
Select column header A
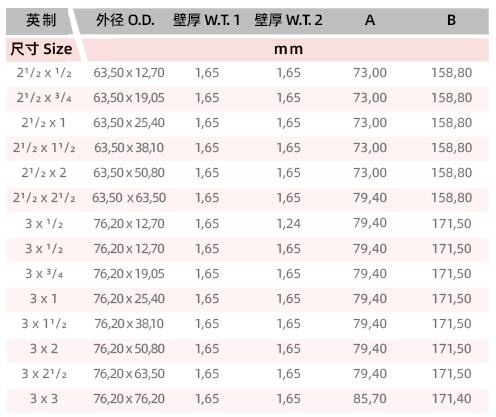point(370,20)
